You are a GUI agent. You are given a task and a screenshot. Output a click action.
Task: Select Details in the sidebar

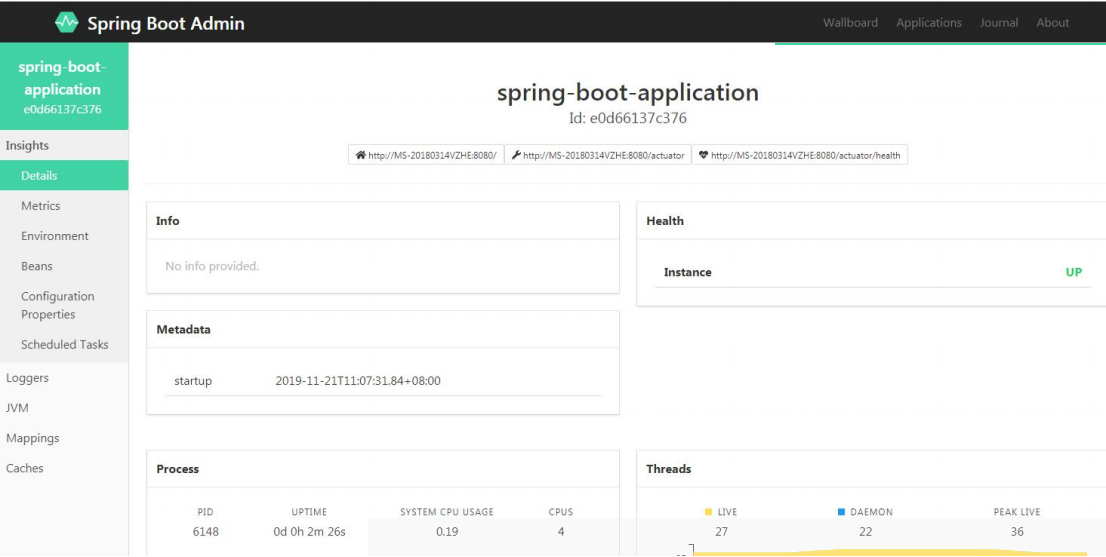point(64,176)
